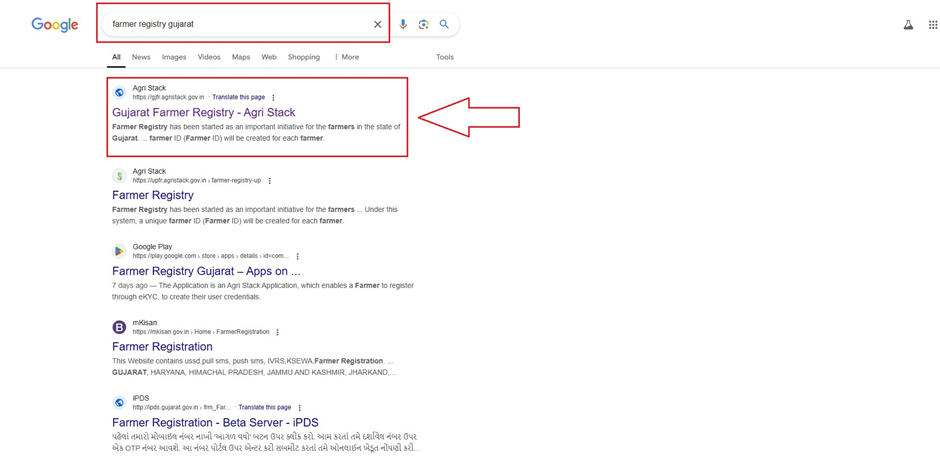The image size is (940, 458).
Task: Click the play.google.com store URL text
Action: coord(210,256)
